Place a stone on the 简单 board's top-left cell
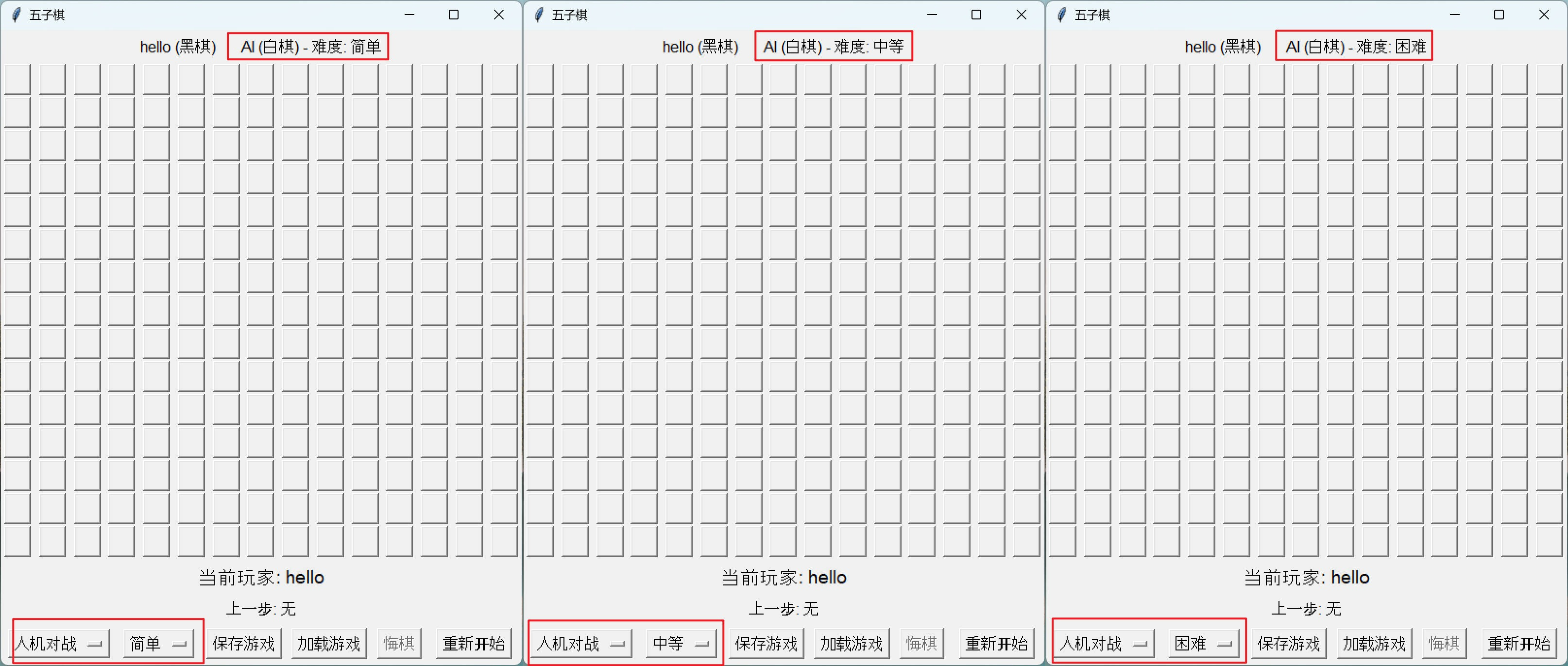 [x=17, y=79]
